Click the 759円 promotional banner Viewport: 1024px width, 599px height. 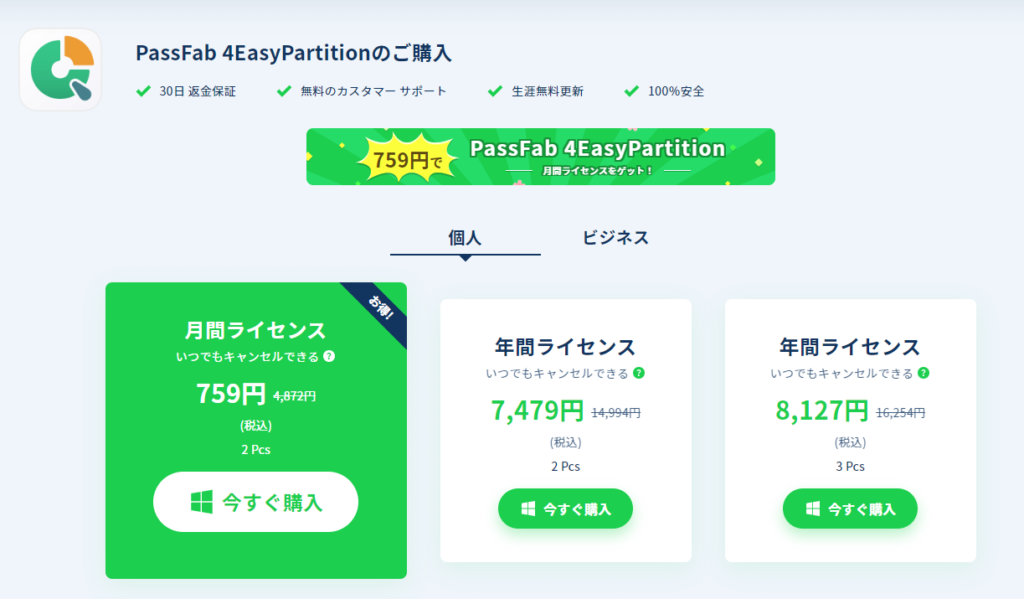click(540, 156)
